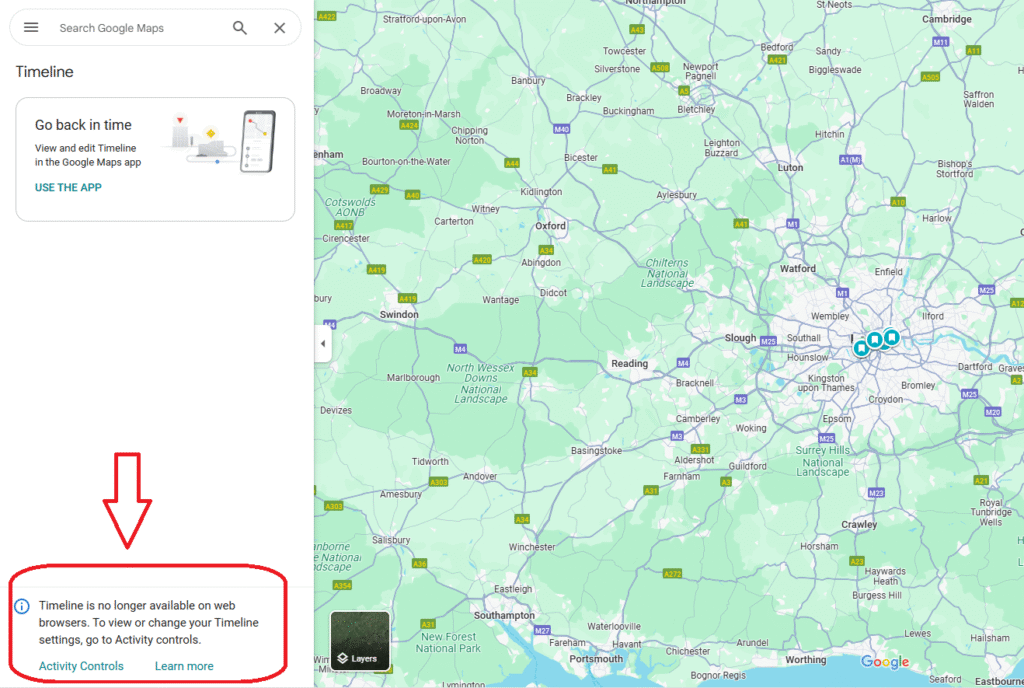This screenshot has height=688, width=1024.
Task: Click the Salisbury label on map
Action: coord(391,540)
